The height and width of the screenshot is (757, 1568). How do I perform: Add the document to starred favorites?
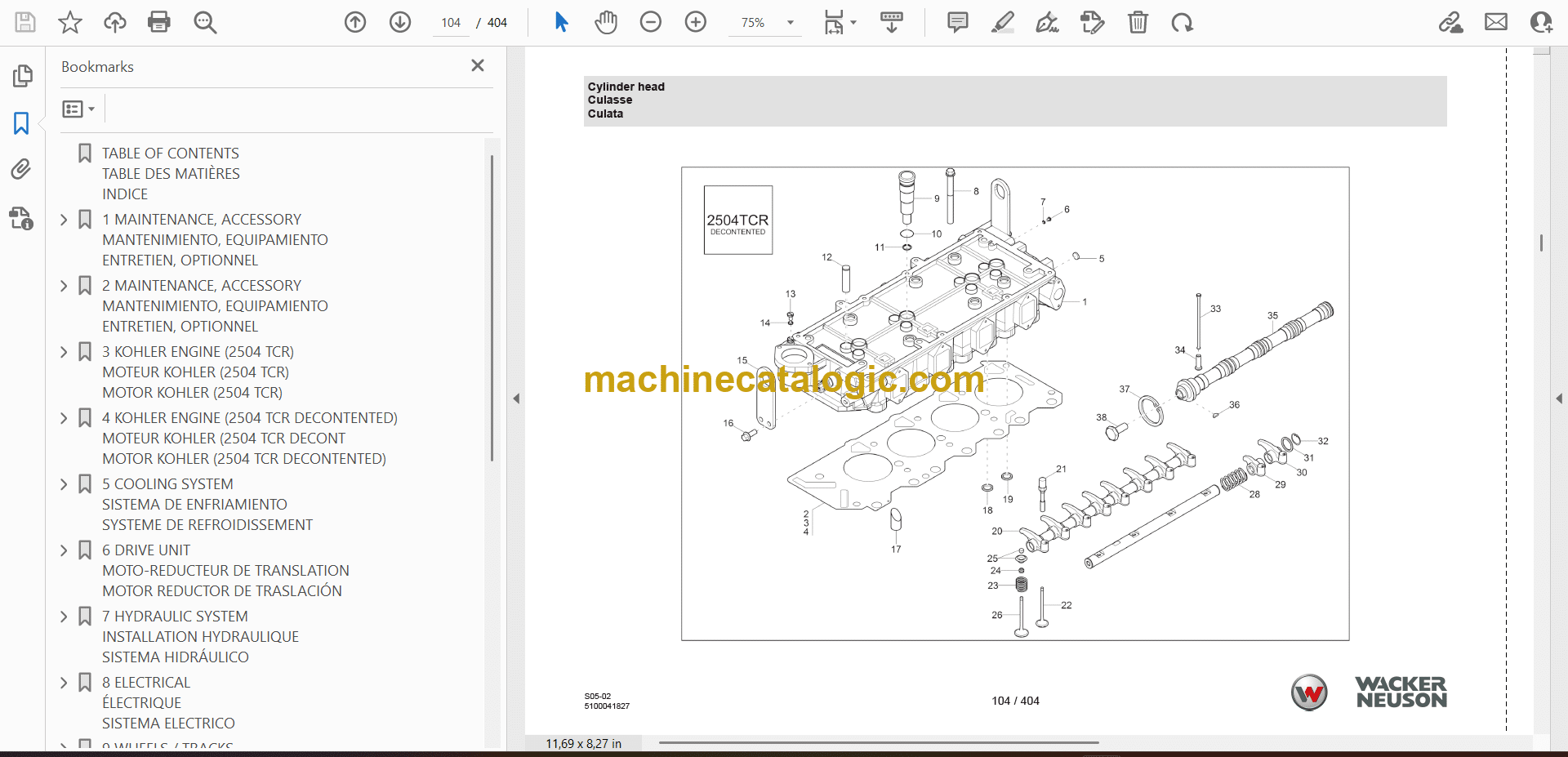tap(70, 22)
